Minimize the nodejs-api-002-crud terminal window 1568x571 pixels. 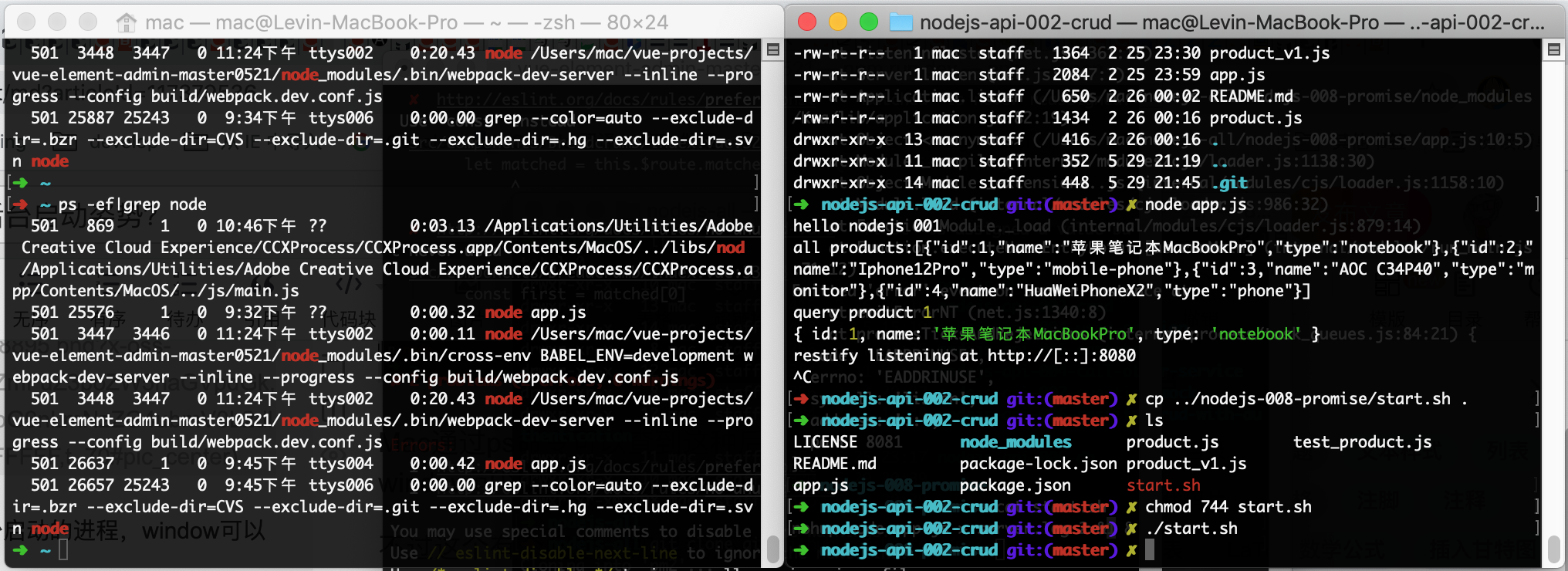click(x=837, y=22)
